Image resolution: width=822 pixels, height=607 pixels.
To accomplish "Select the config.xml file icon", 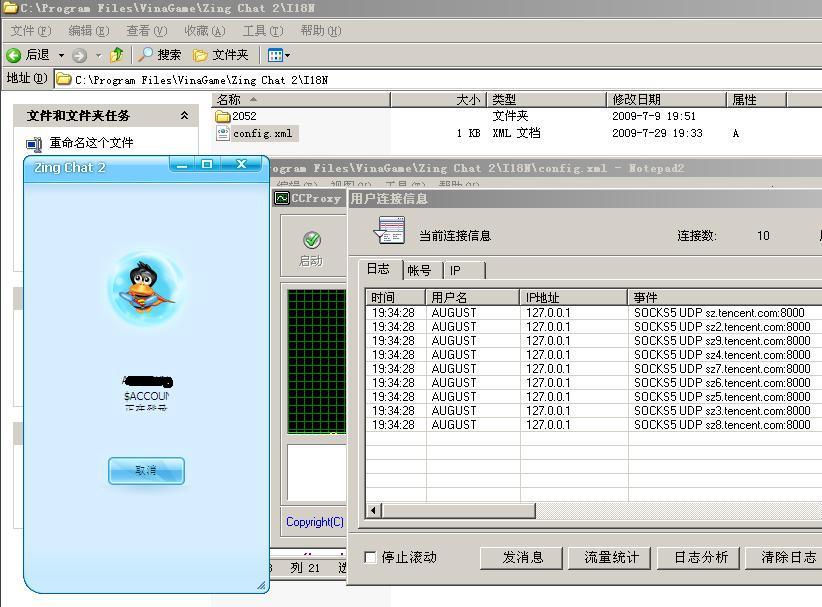I will [224, 133].
